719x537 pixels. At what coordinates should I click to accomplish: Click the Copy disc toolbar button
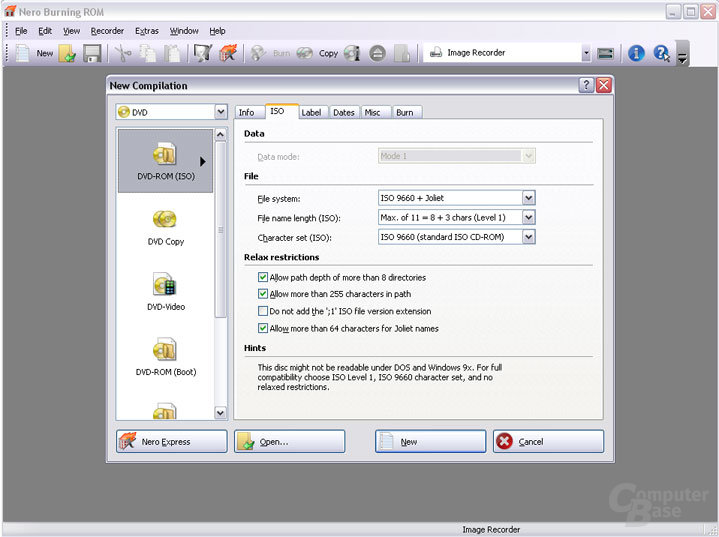point(317,54)
